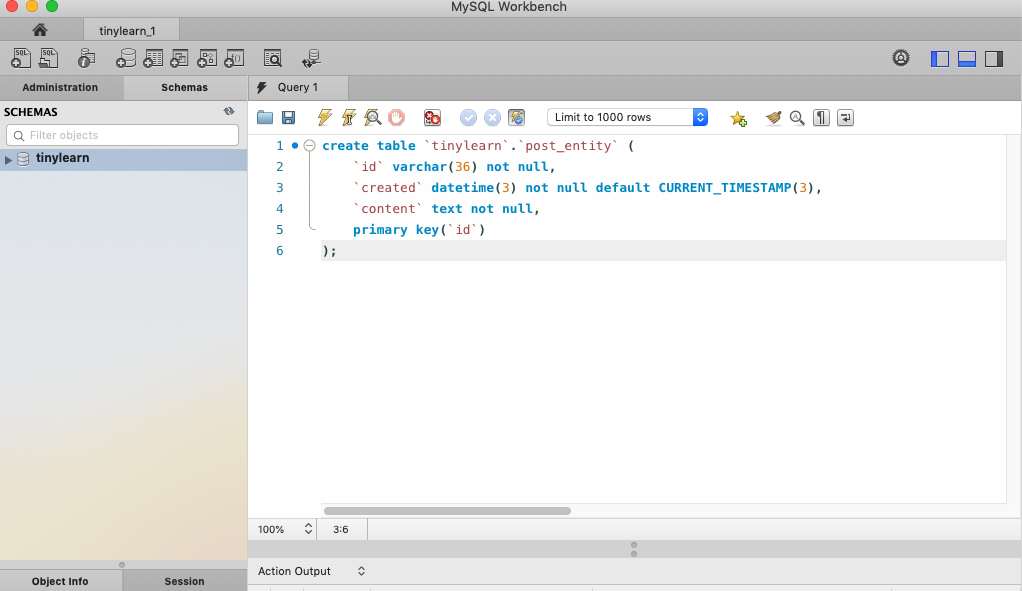Open a SQL script file in new tab
Screen dimensions: 1022x591
coord(48,59)
